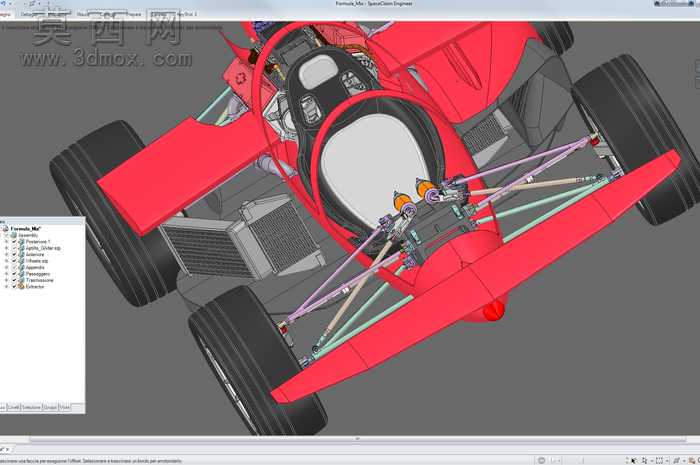The width and height of the screenshot is (700, 465).
Task: Click the round stop icon in status bar
Action: click(x=542, y=461)
